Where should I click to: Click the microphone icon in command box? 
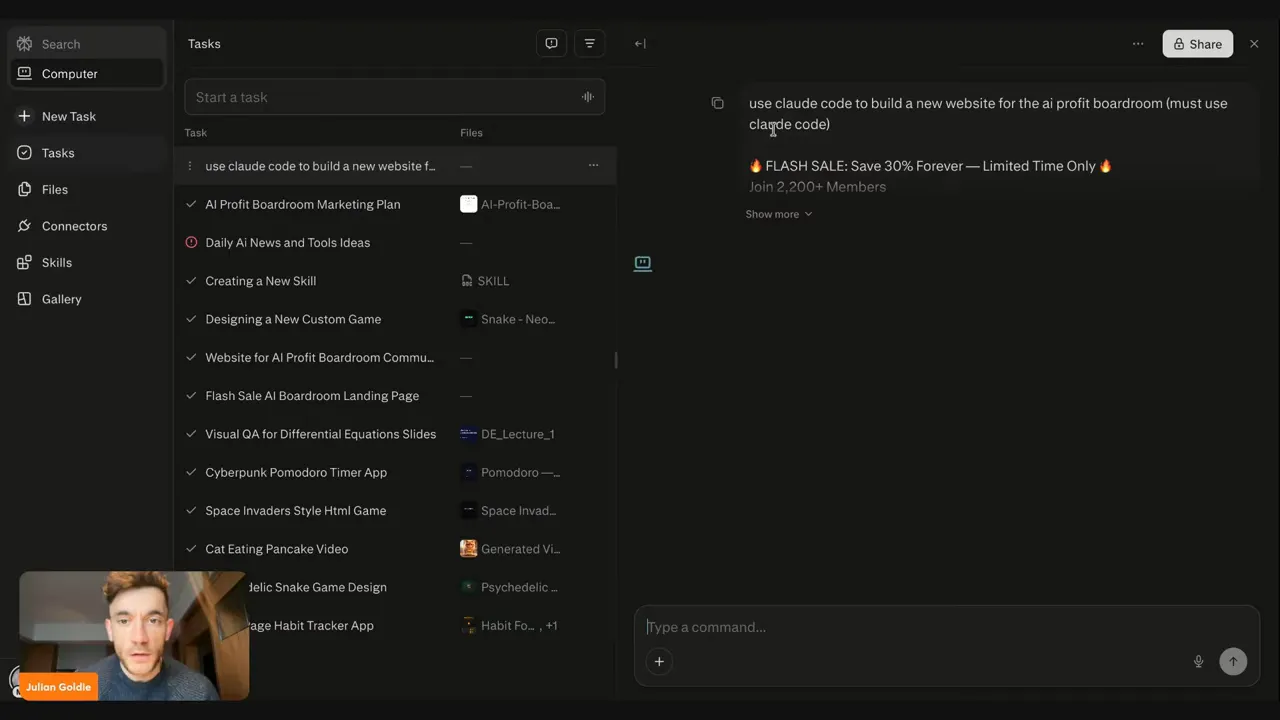(1198, 661)
